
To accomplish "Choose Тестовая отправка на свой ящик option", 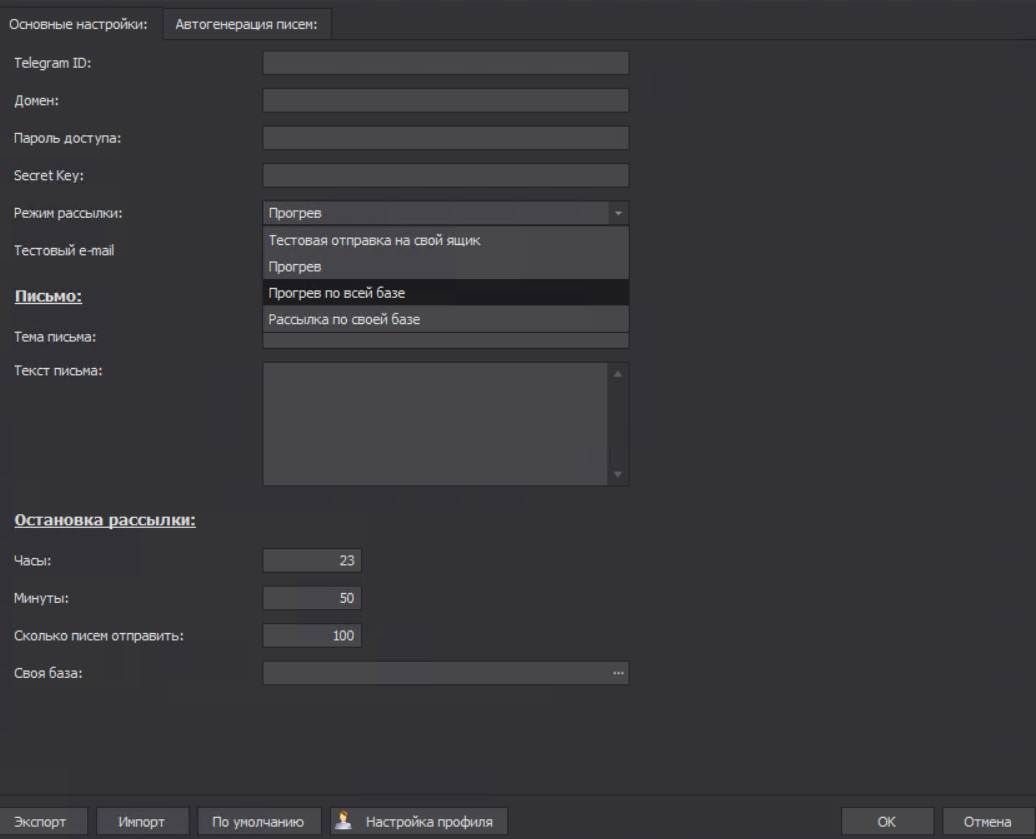I will click(x=446, y=240).
